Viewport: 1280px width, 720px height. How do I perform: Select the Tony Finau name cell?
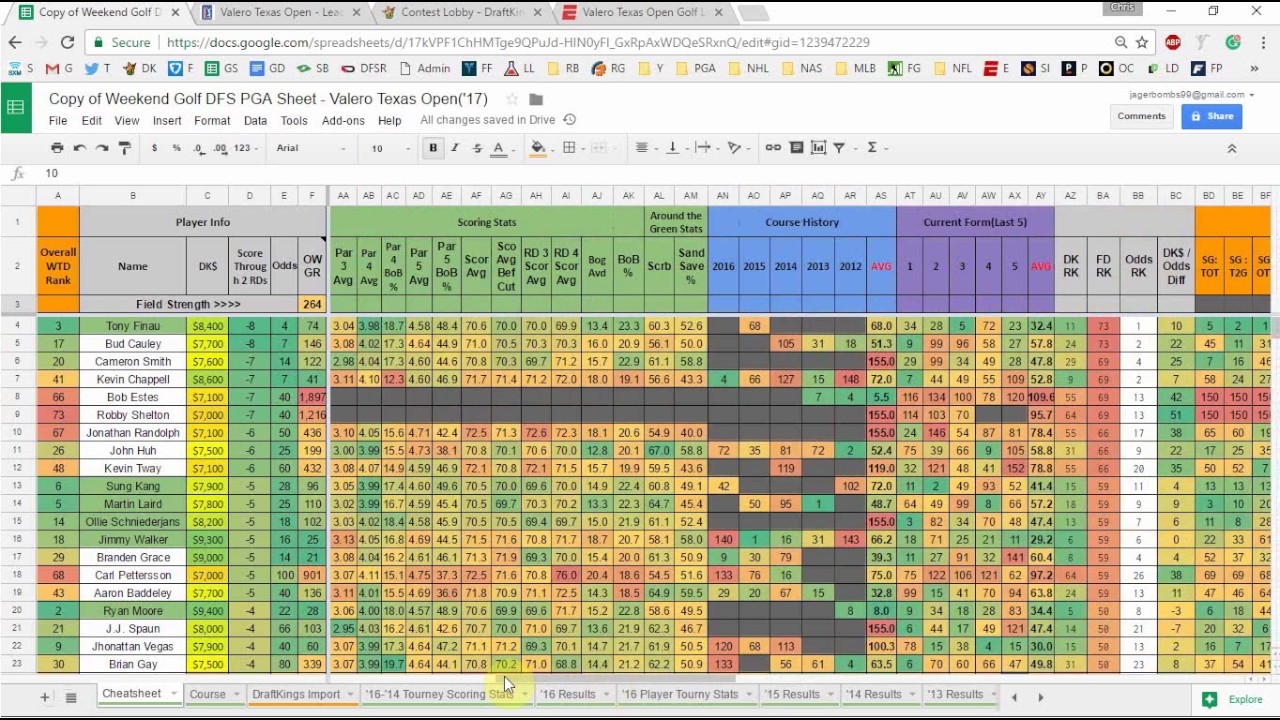(132, 326)
